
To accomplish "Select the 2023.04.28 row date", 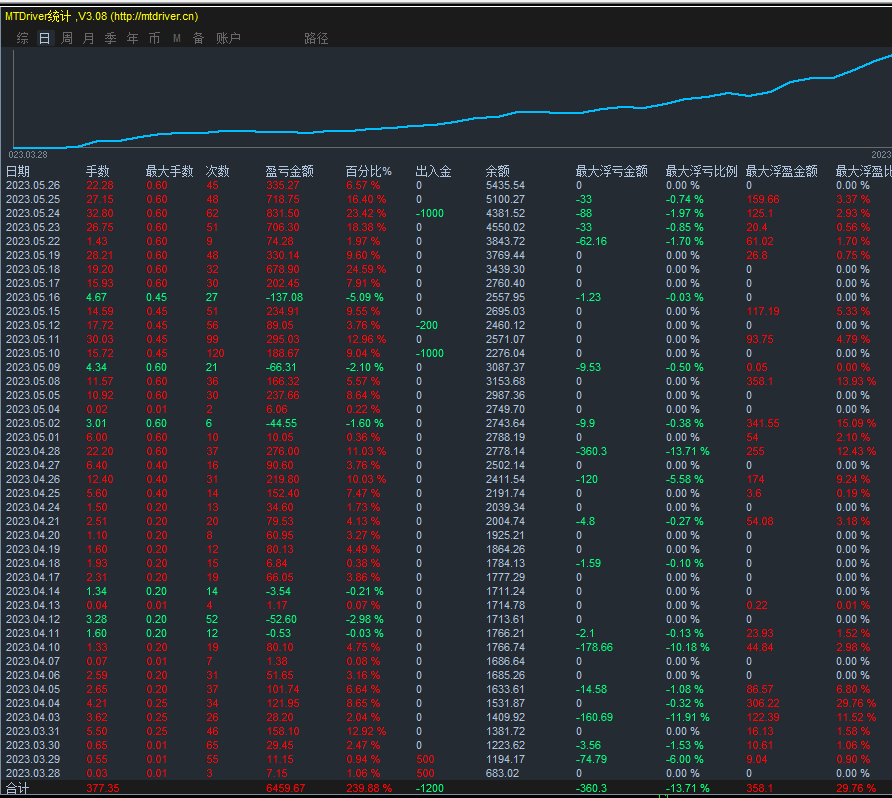I will pos(33,451).
